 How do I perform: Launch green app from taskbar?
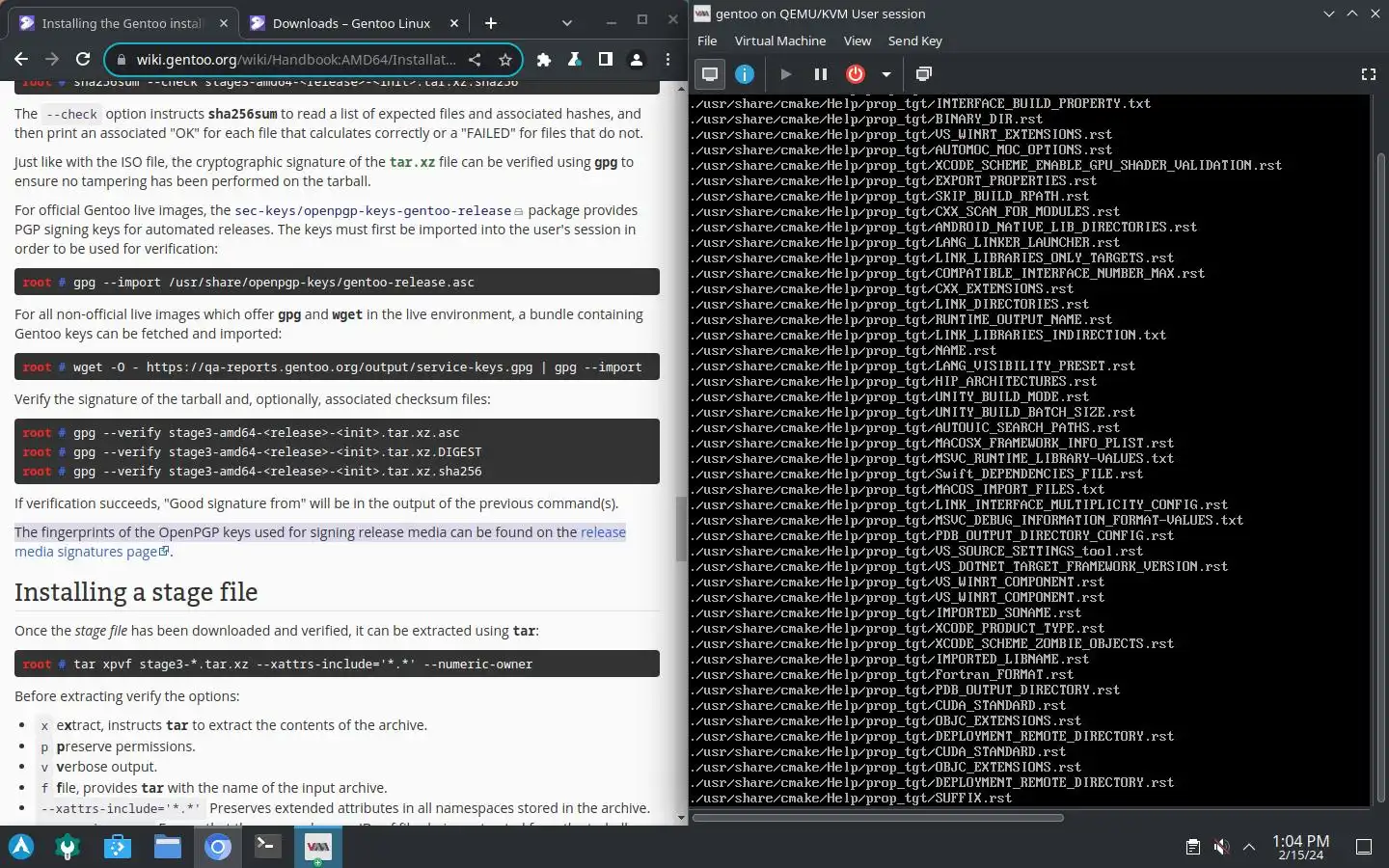[x=68, y=847]
